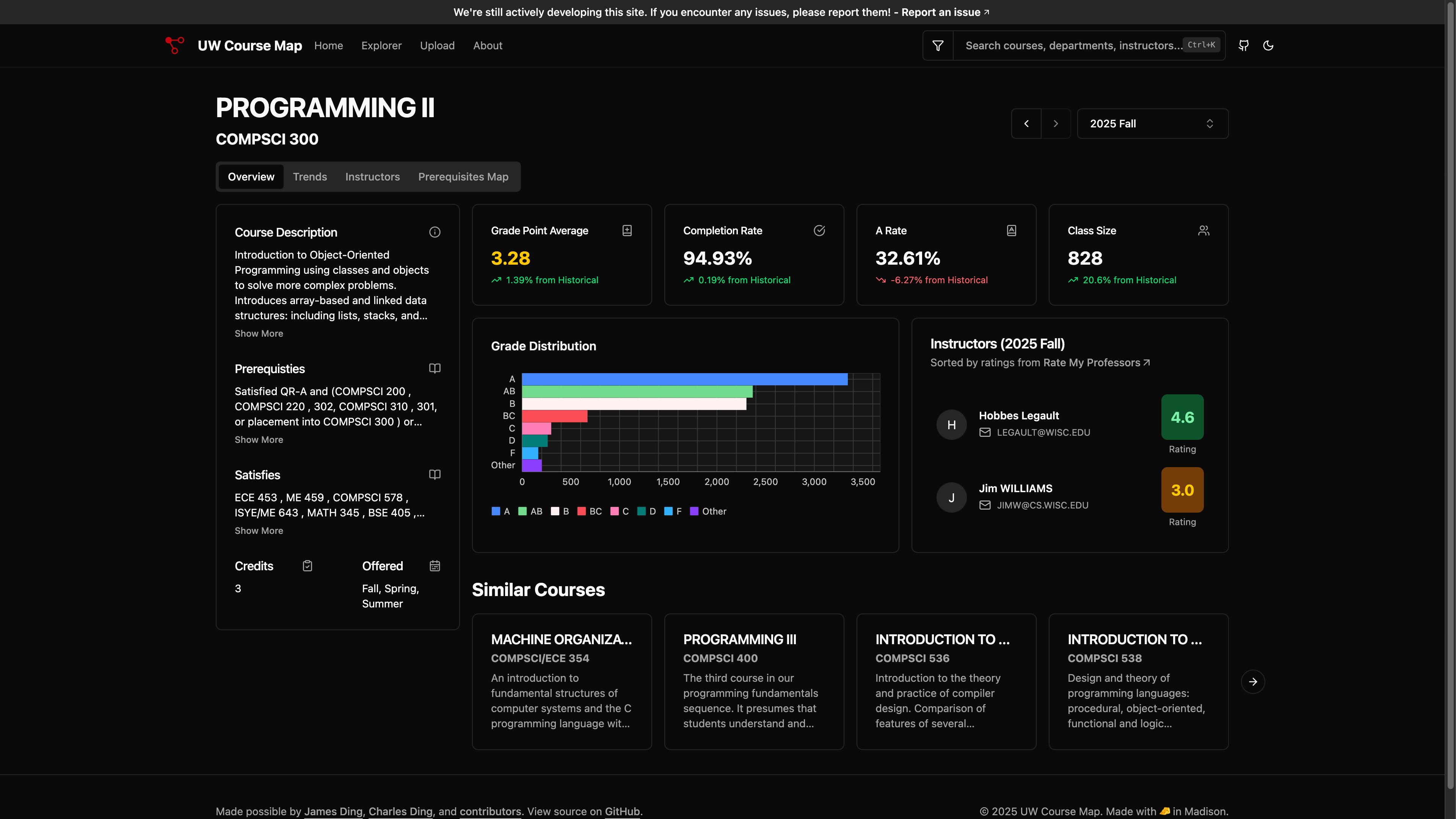This screenshot has width=1456, height=819.
Task: Click the UW Course Map logo icon
Action: tap(175, 45)
